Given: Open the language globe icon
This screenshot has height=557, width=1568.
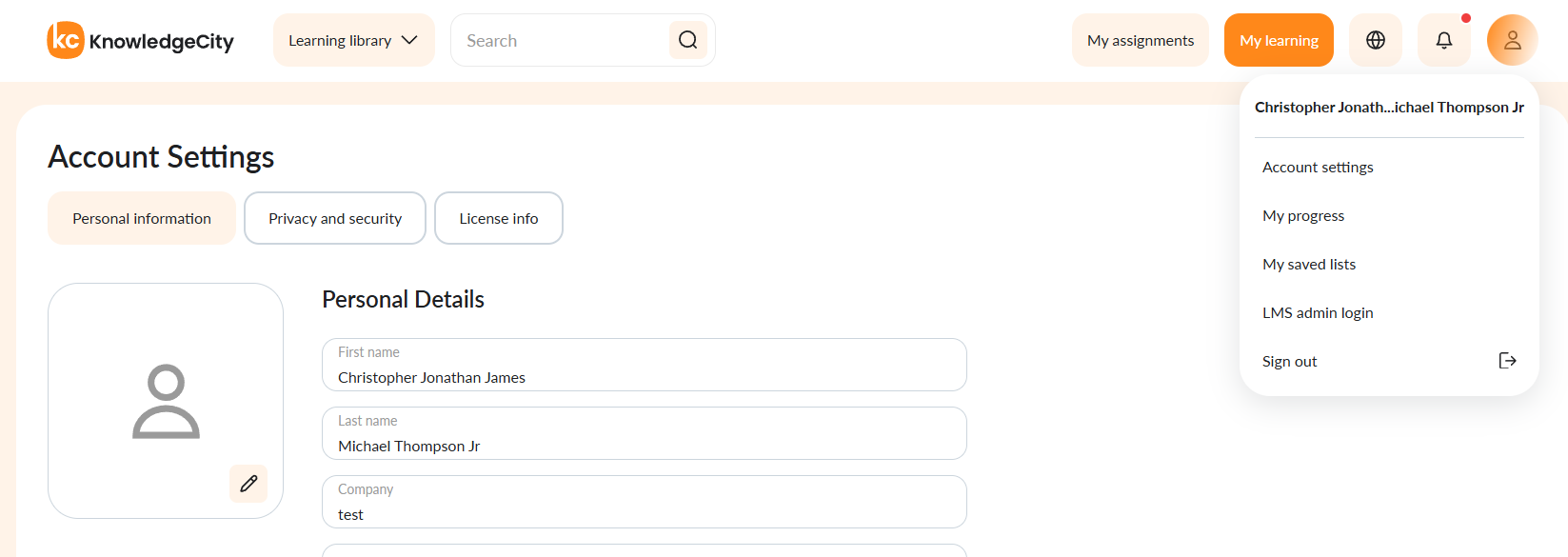Looking at the screenshot, I should coord(1375,40).
